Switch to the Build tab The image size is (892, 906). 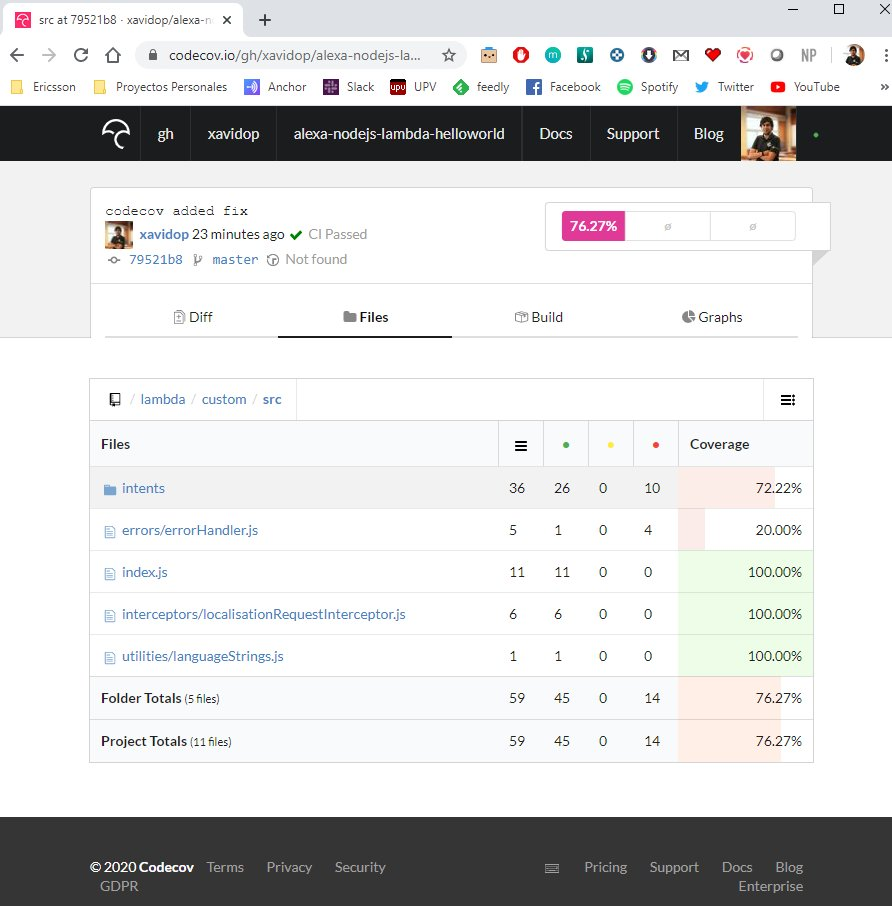point(538,317)
